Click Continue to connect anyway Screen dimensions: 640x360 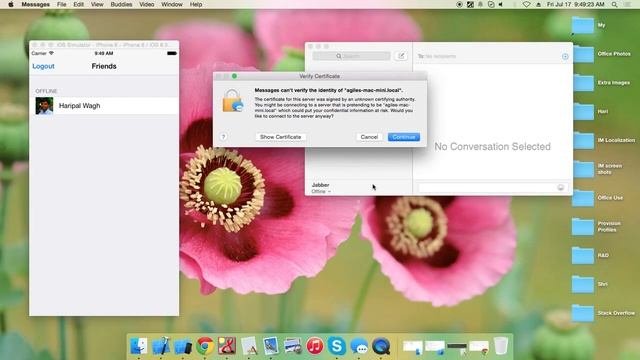point(404,137)
